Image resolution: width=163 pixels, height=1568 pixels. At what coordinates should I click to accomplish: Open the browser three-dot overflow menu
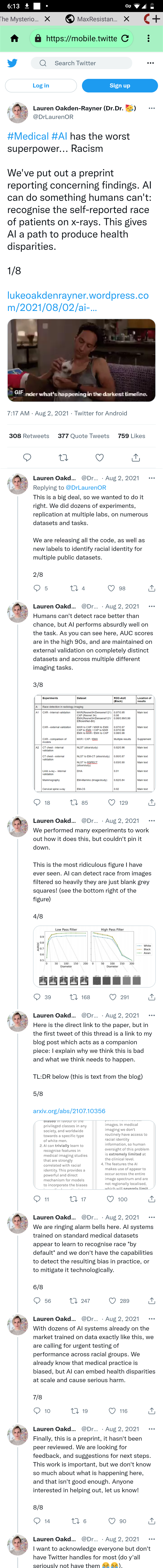(149, 38)
